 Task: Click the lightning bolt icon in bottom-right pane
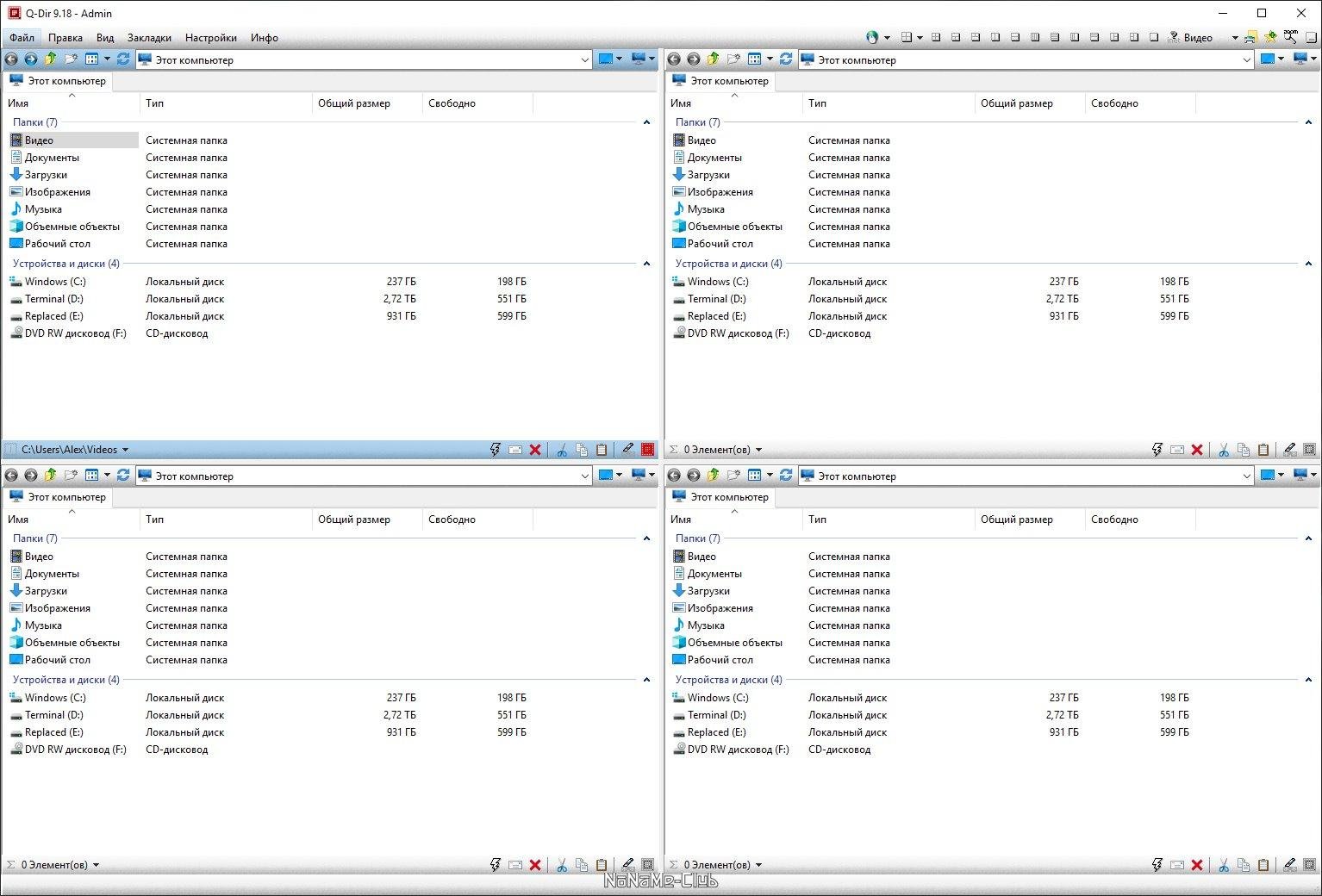1157,865
